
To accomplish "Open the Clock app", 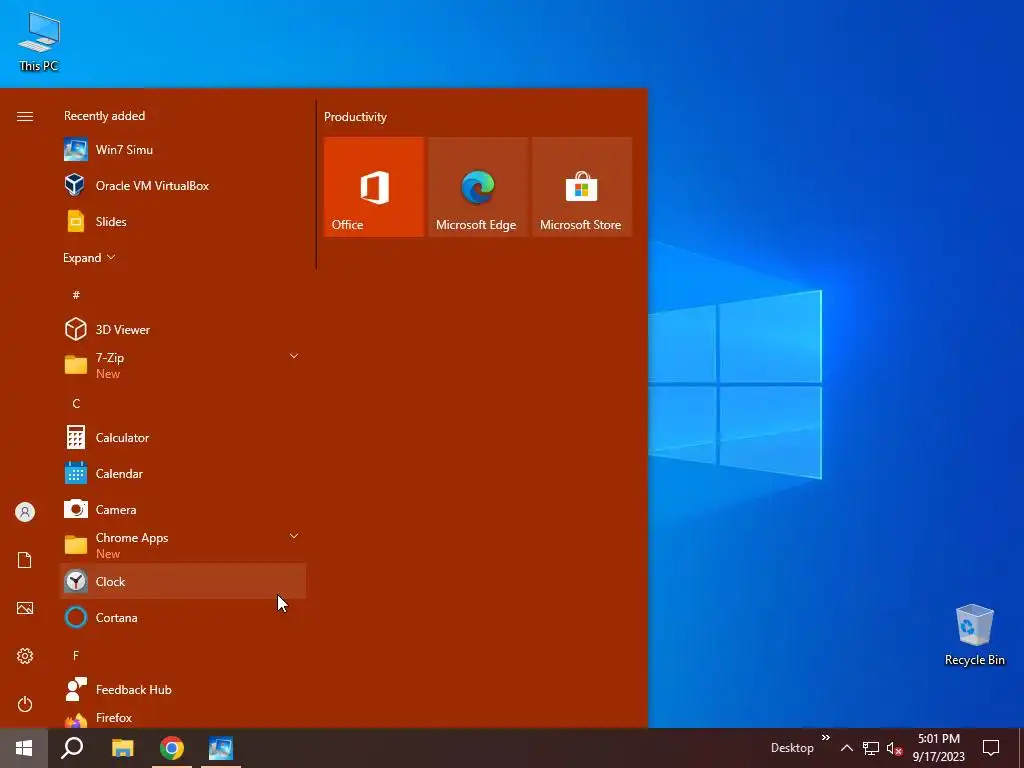I will pyautogui.click(x=183, y=581).
